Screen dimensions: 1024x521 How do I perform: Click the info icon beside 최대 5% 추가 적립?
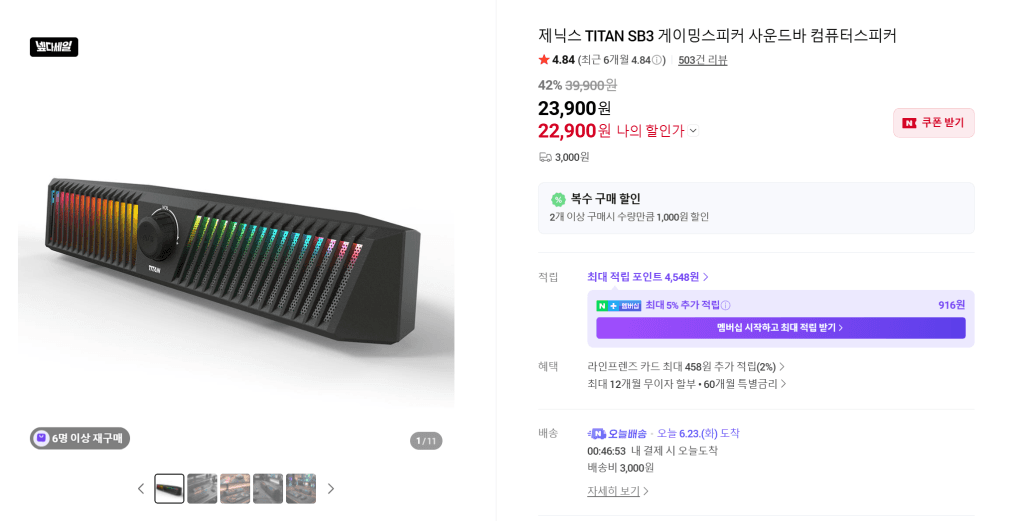click(726, 306)
